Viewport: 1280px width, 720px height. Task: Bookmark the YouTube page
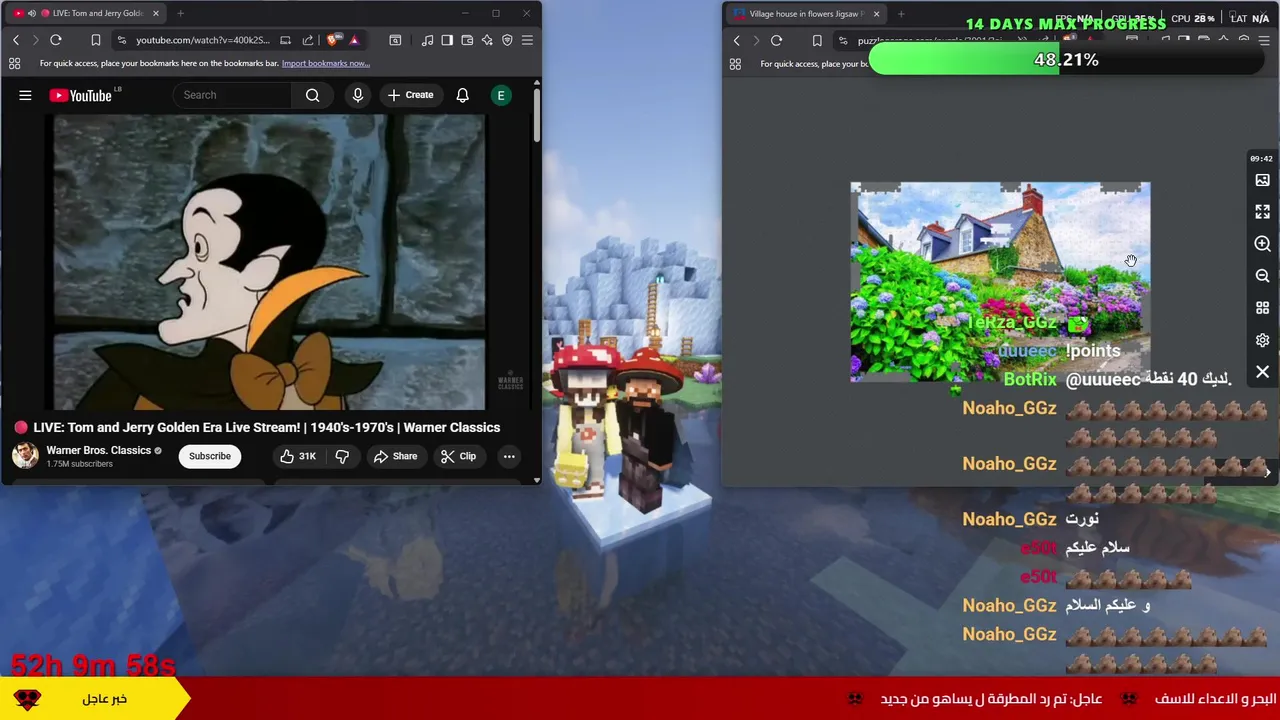[96, 40]
